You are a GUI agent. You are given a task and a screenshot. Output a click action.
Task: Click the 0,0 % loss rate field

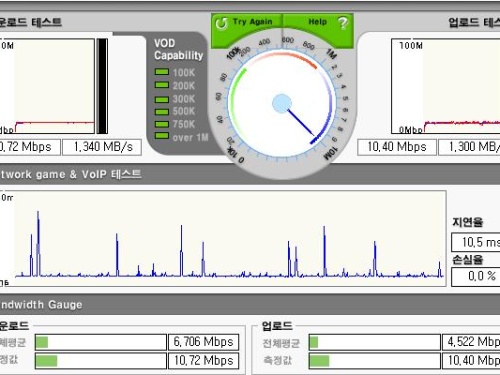[476, 276]
